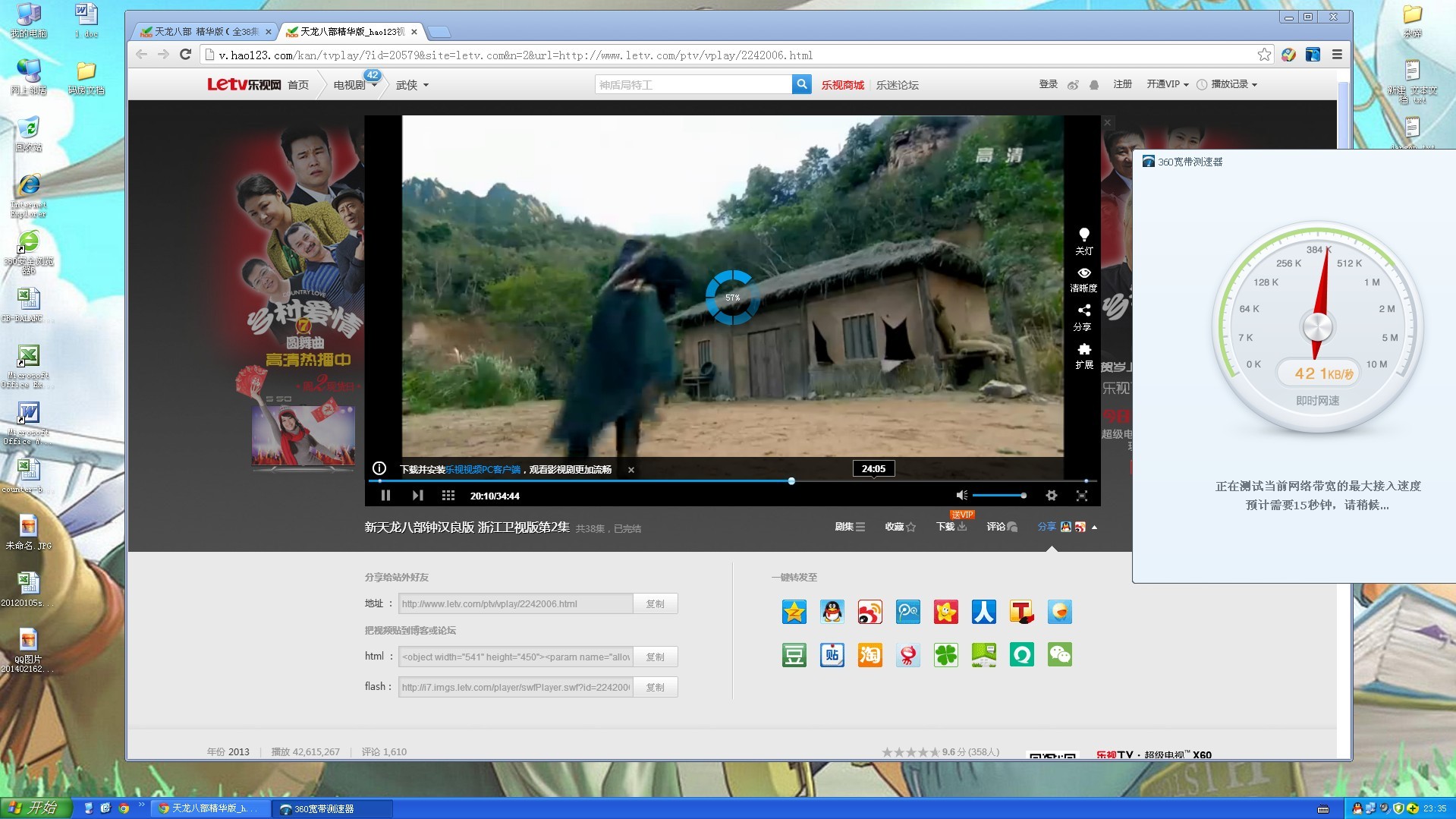Share to Douban icon
The height and width of the screenshot is (819, 1456).
point(794,654)
